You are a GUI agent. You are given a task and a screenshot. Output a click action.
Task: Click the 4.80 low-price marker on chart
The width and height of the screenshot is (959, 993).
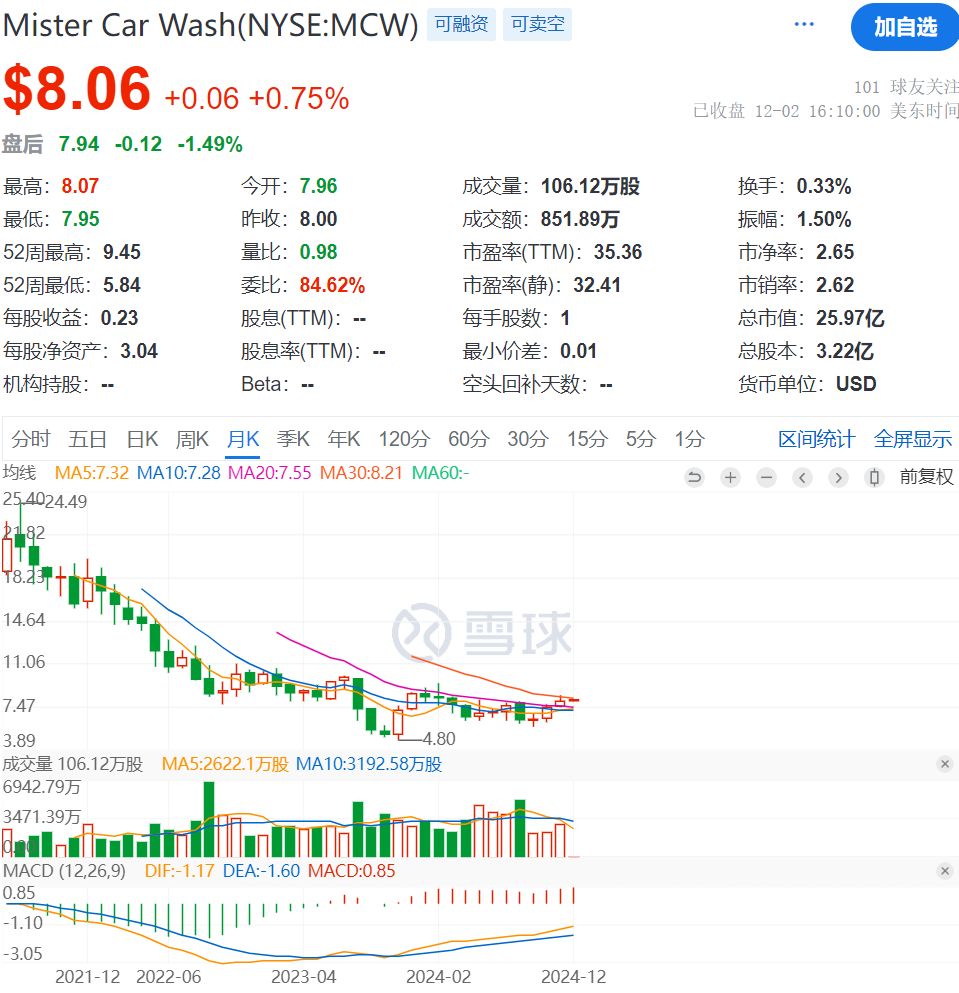tap(439, 738)
